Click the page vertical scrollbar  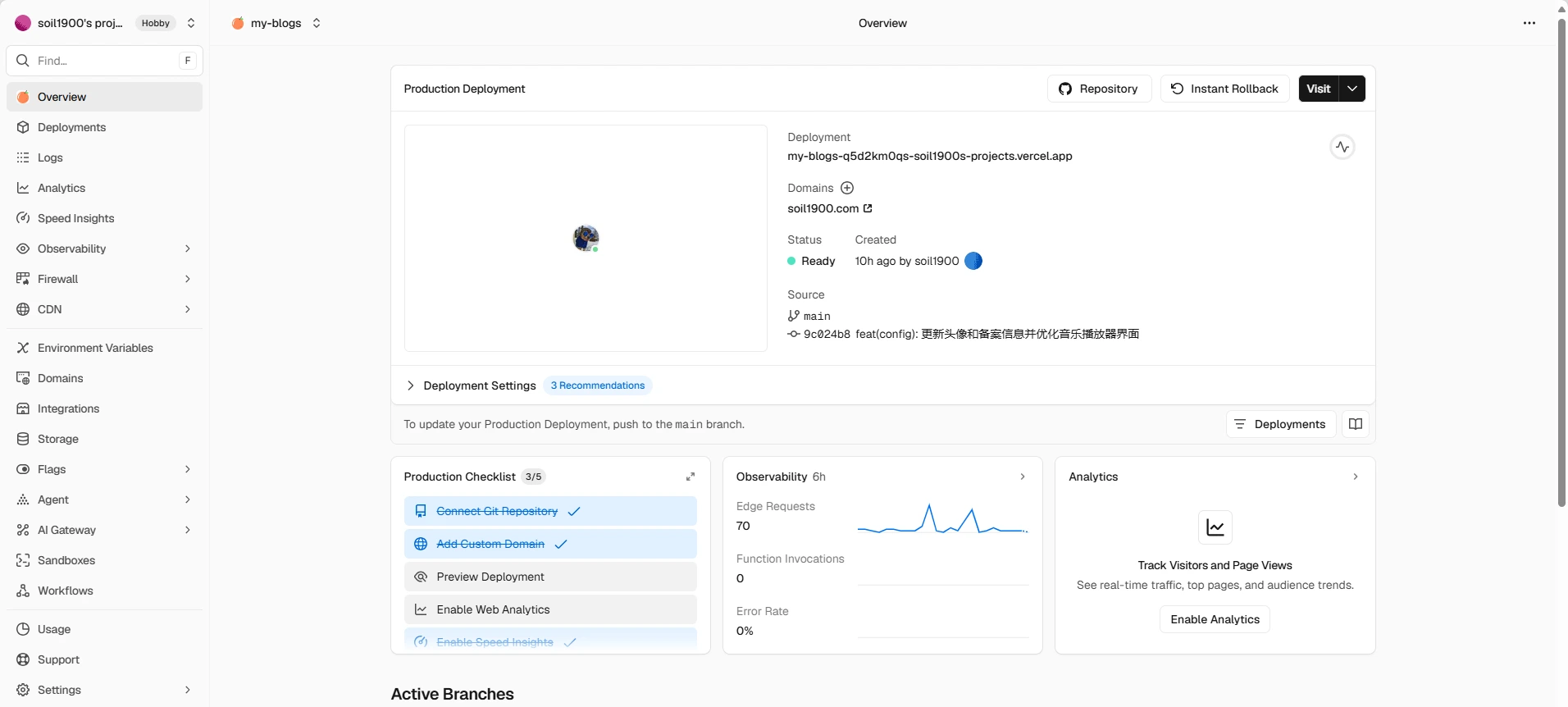pyautogui.click(x=1561, y=262)
